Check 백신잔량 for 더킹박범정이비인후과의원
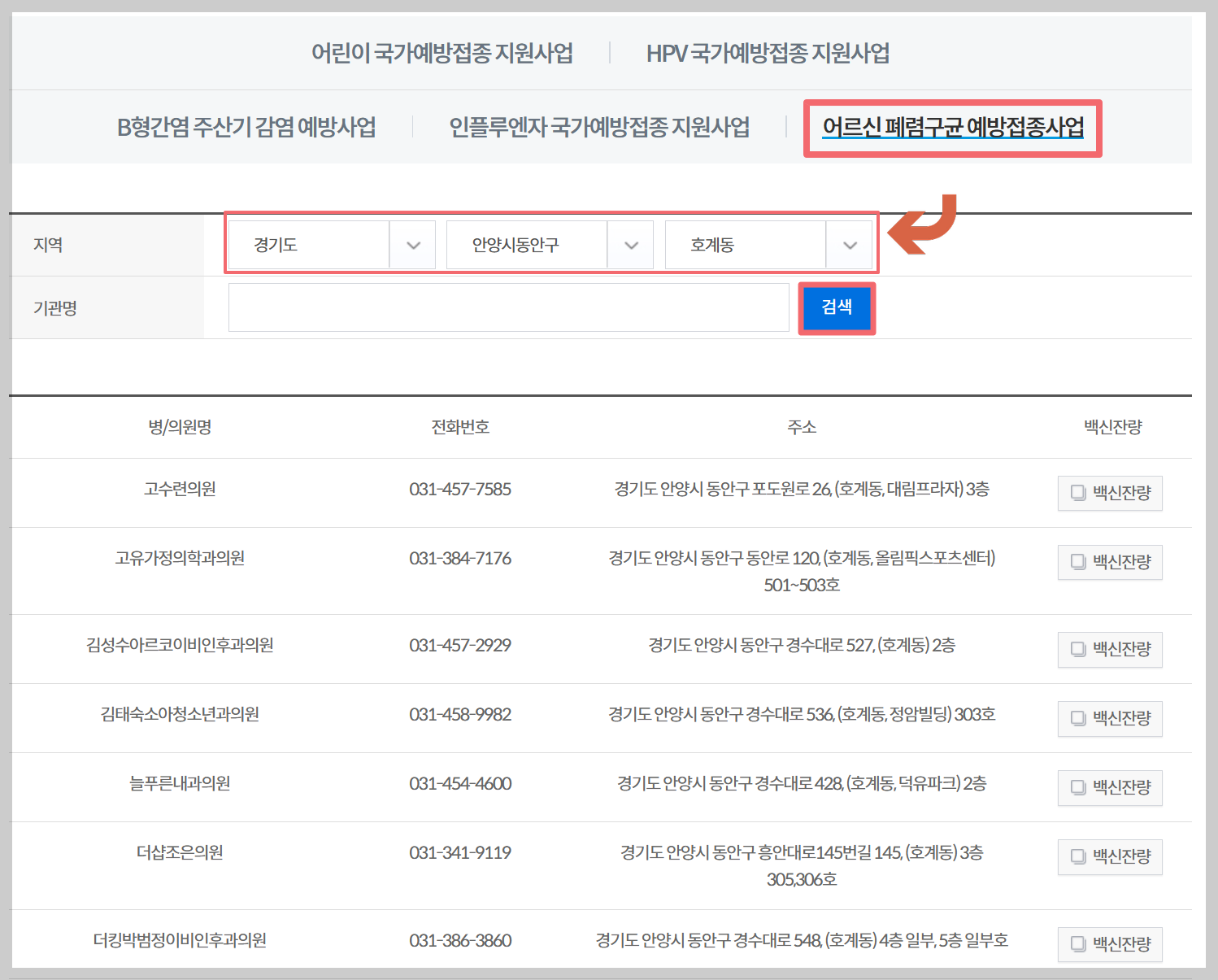Viewport: 1218px width, 980px height. point(1110,944)
